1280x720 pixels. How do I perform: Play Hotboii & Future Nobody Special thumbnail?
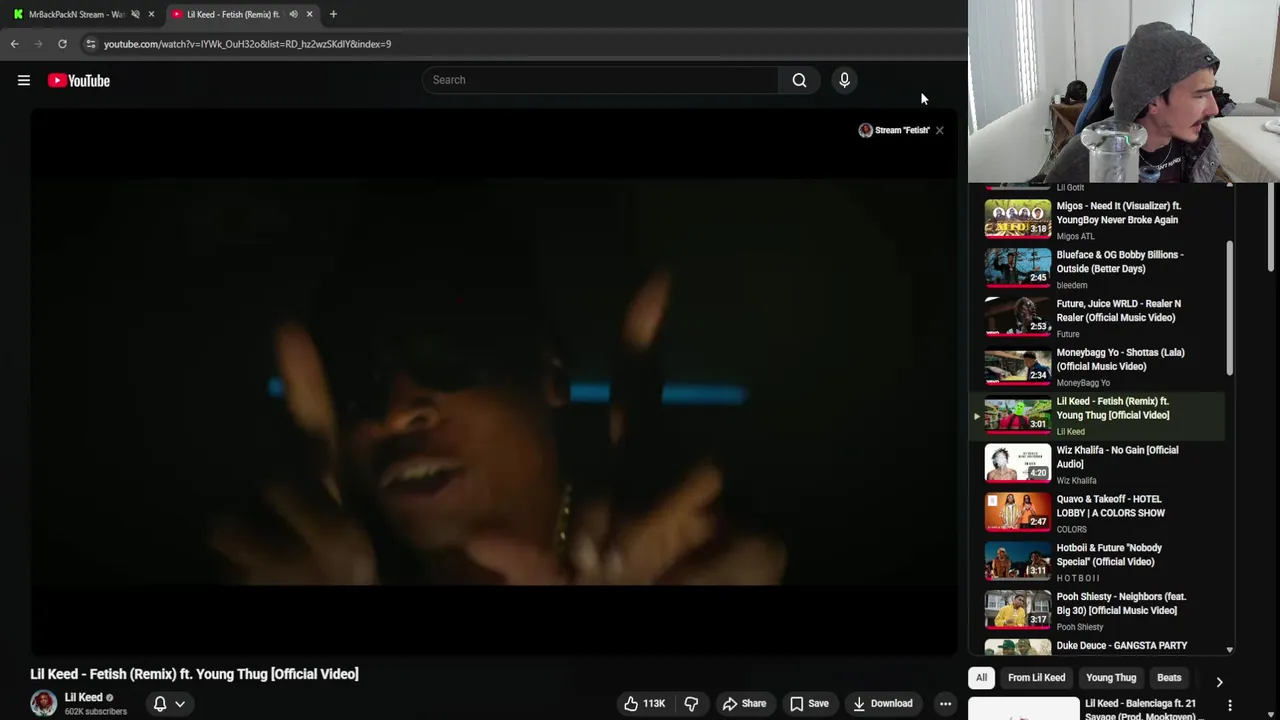click(1018, 562)
